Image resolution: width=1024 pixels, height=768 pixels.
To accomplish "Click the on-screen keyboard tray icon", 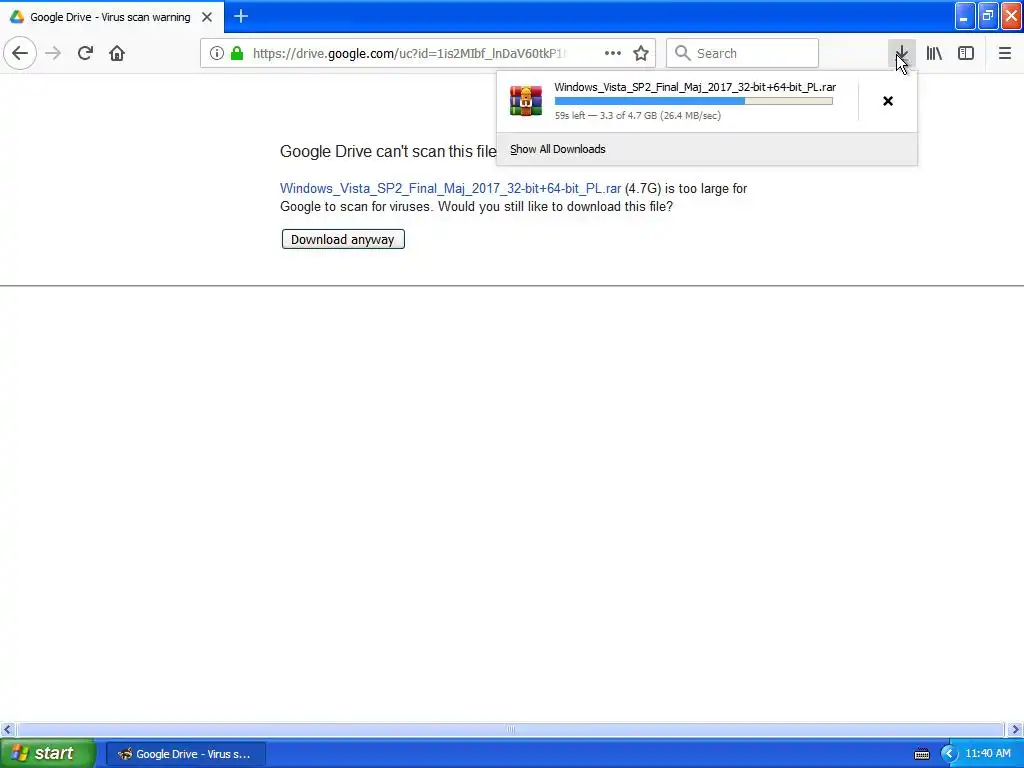I will [921, 754].
